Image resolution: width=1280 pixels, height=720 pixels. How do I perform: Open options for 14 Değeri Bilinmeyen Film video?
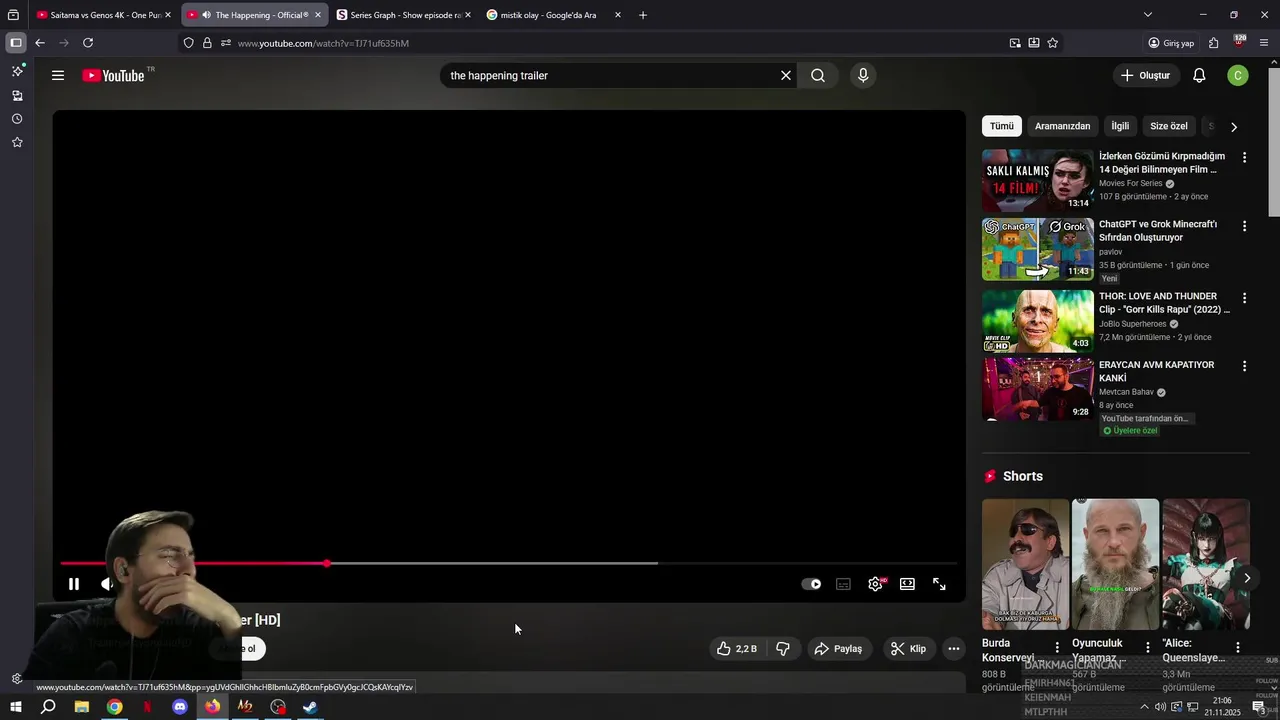(1244, 158)
